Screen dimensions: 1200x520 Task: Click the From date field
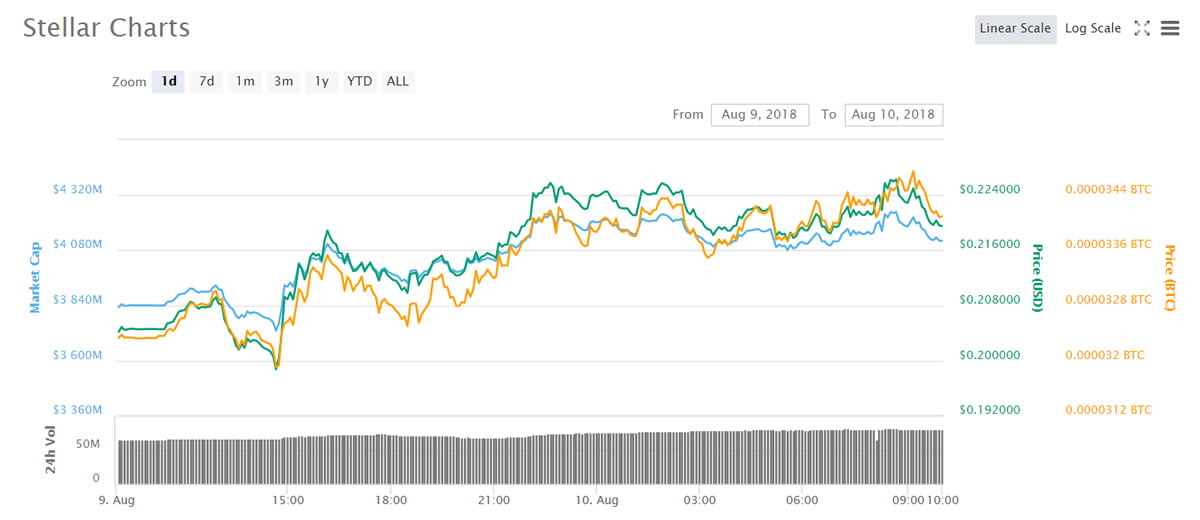(760, 115)
